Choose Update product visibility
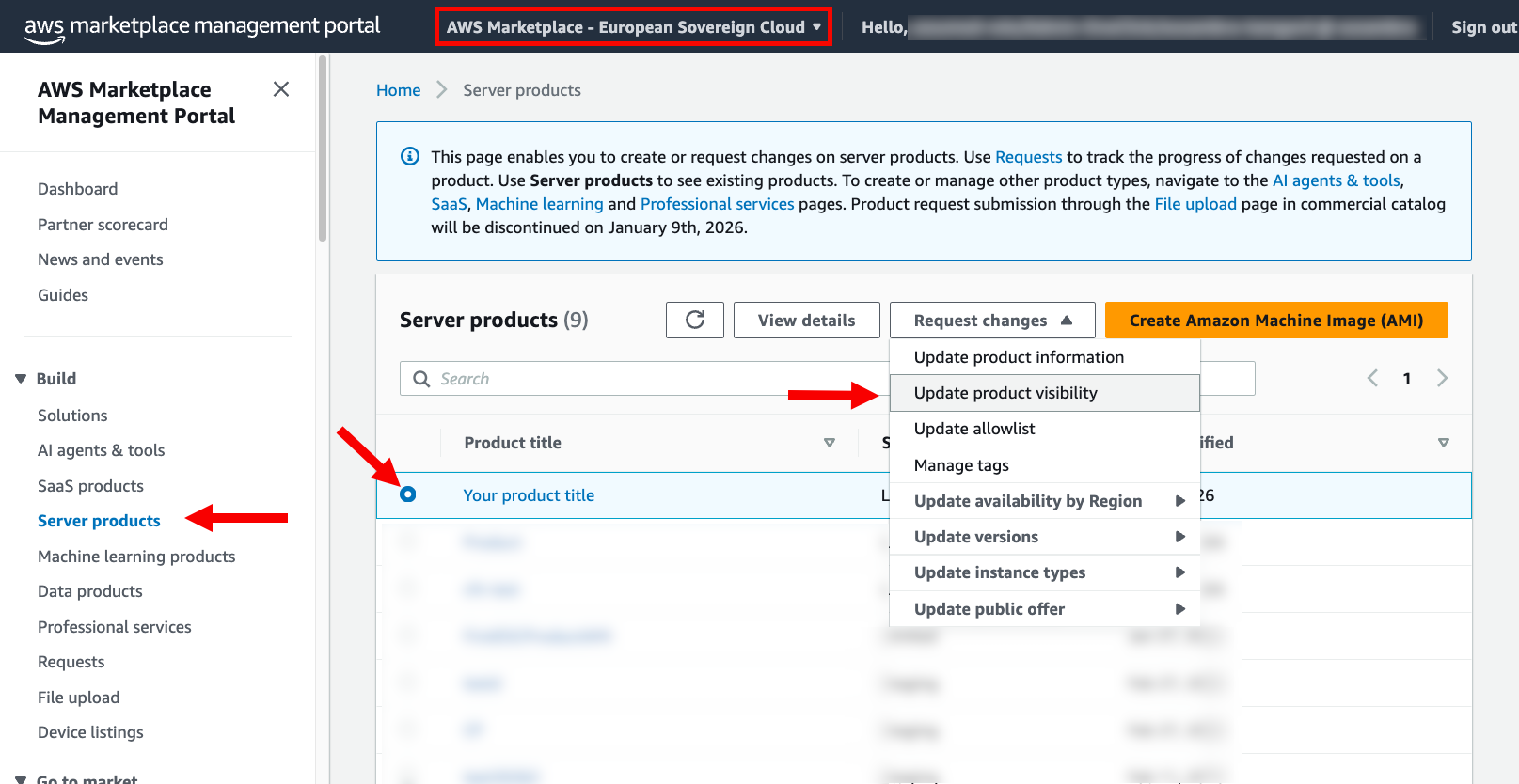 1044,393
